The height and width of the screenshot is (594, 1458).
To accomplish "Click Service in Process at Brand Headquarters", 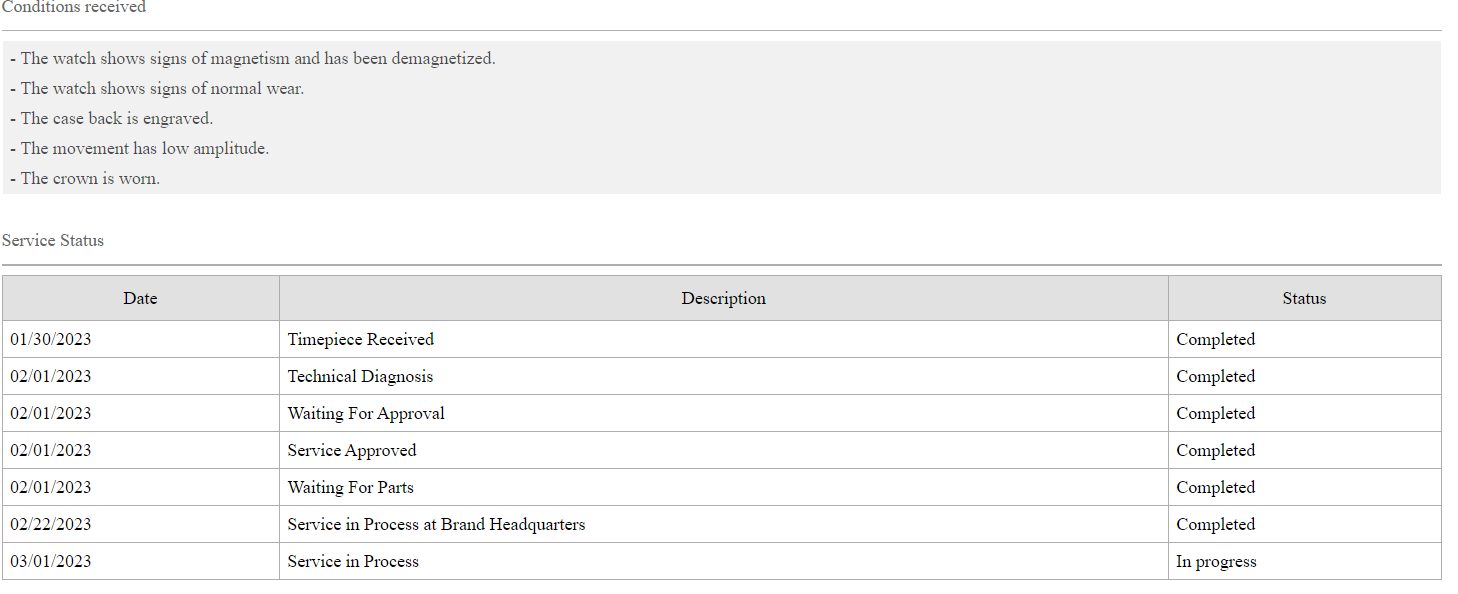I will pyautogui.click(x=436, y=524).
